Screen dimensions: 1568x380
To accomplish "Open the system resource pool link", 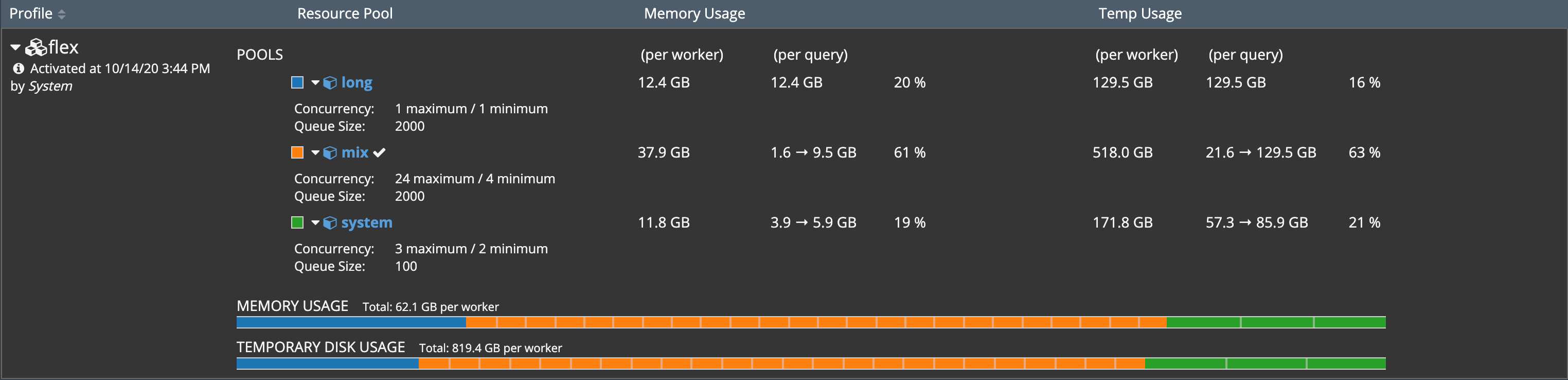I will tap(366, 222).
